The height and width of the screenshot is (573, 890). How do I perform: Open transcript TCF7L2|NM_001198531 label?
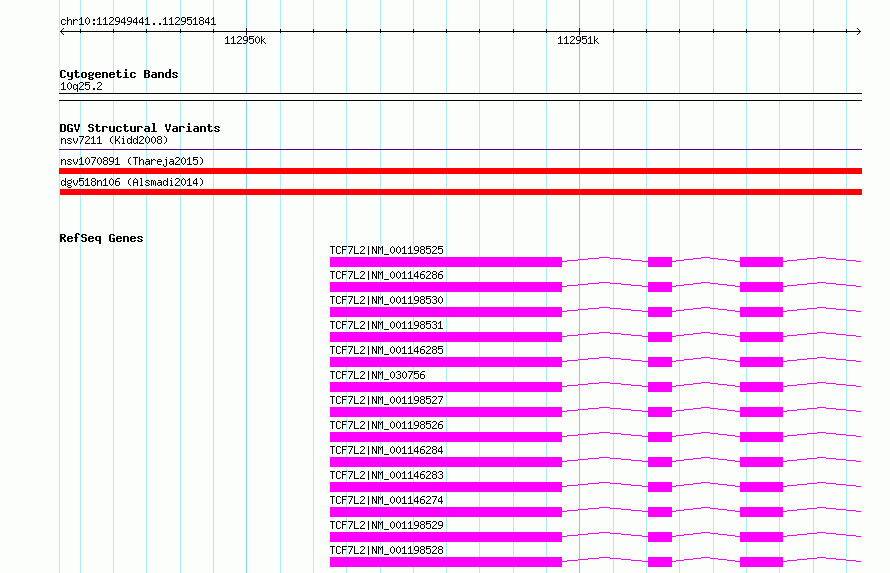coord(387,325)
